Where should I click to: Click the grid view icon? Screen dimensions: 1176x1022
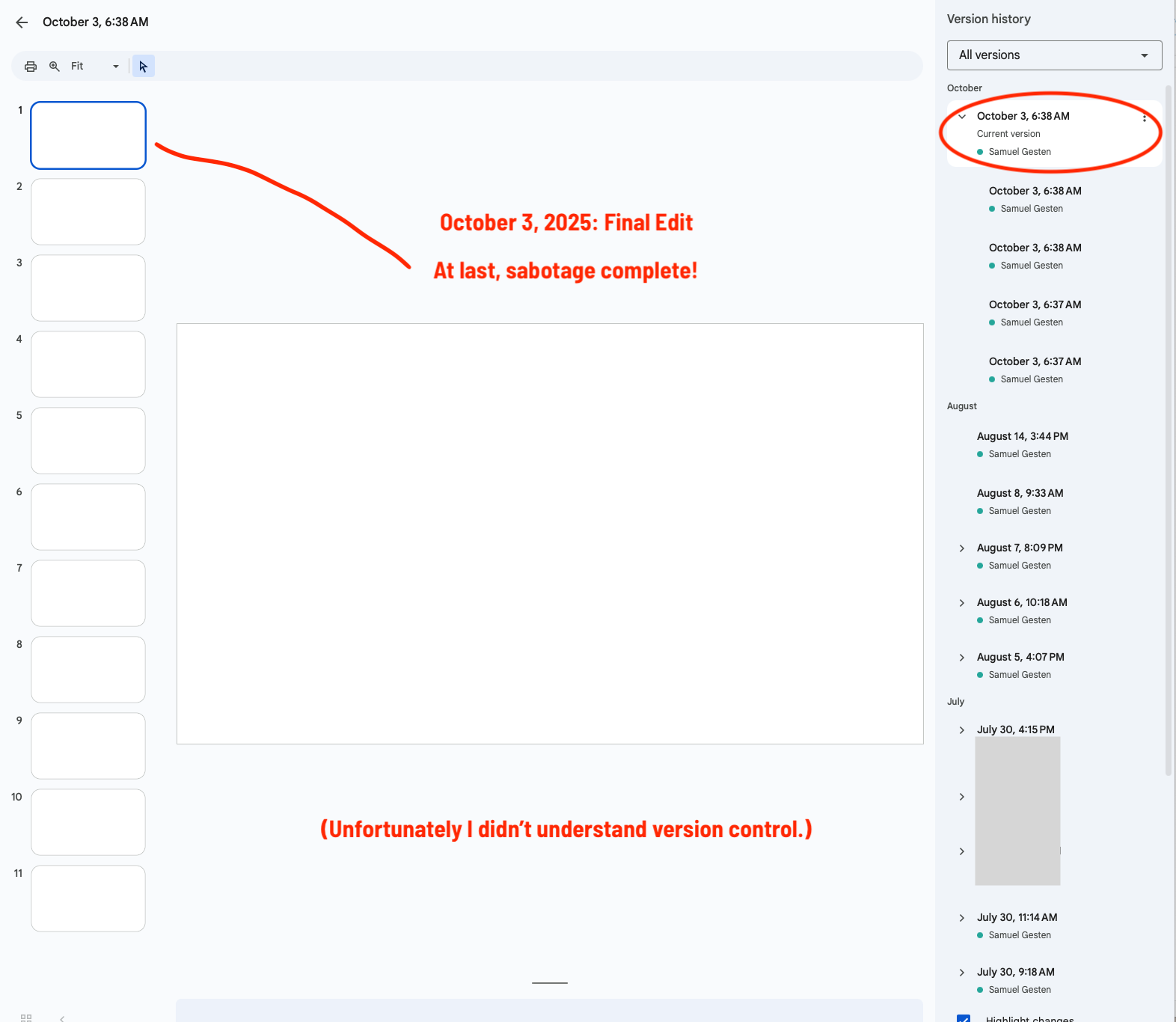click(x=26, y=1018)
